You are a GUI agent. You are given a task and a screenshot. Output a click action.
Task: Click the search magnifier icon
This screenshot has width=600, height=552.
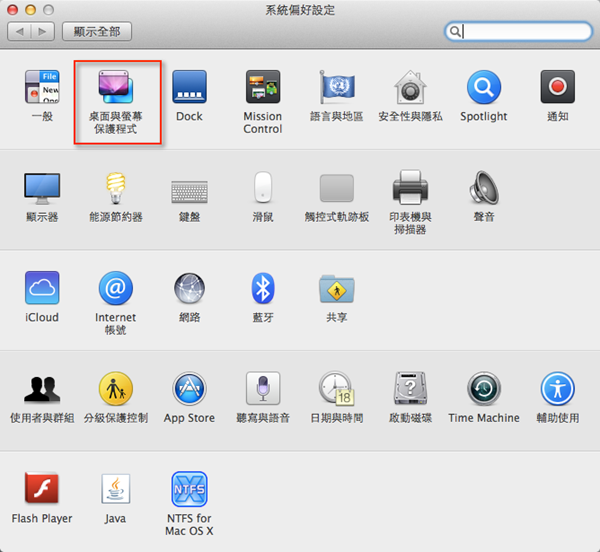455,31
